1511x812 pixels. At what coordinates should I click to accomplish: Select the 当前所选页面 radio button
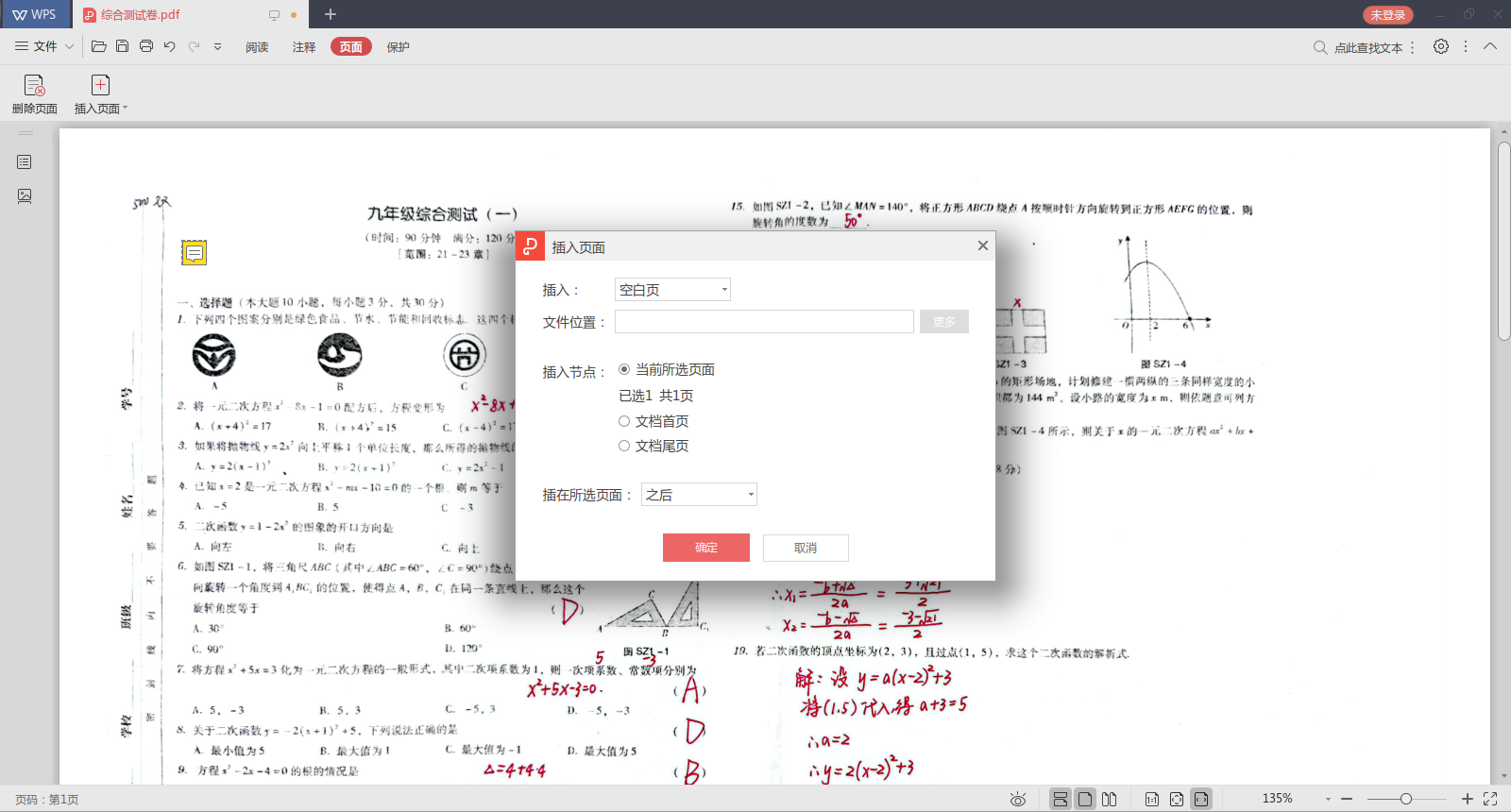coord(624,369)
